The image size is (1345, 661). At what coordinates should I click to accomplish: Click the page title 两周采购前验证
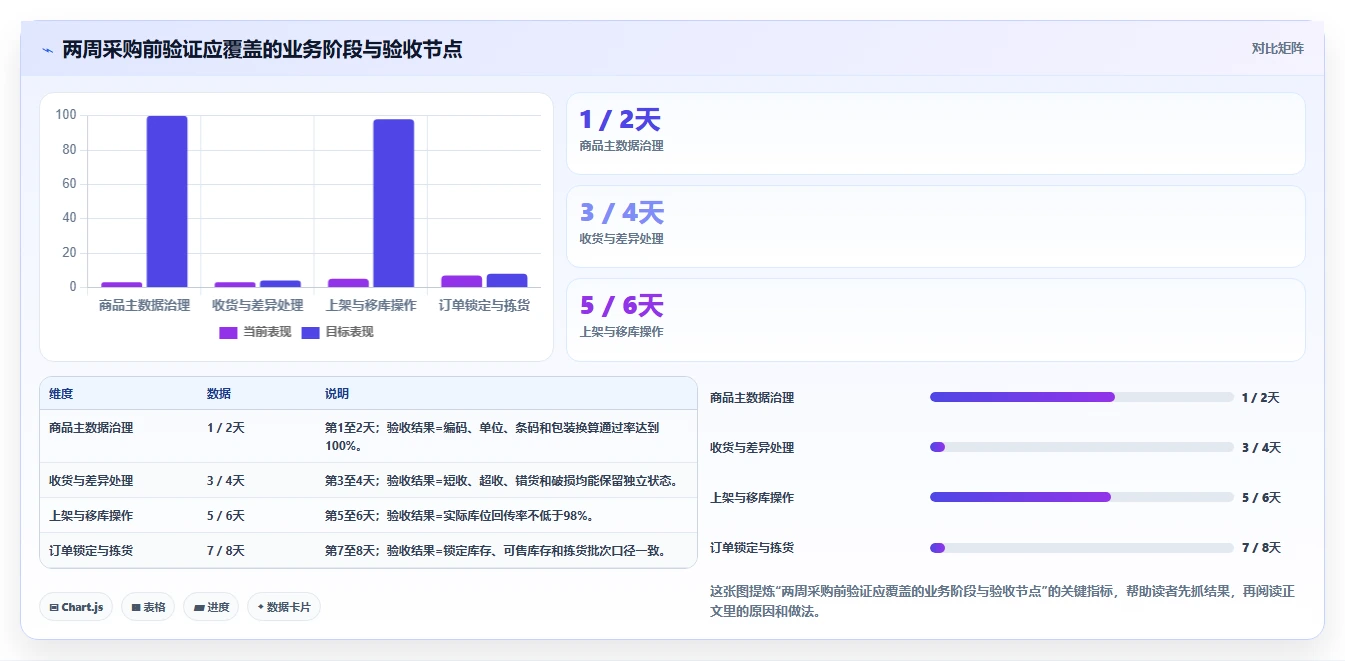[262, 49]
